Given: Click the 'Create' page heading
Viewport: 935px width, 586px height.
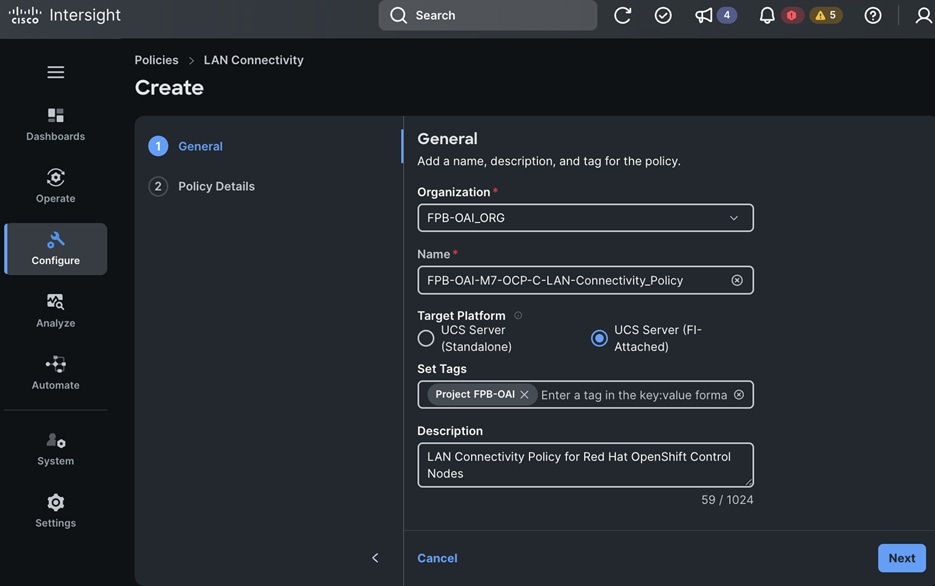Looking at the screenshot, I should pyautogui.click(x=169, y=88).
